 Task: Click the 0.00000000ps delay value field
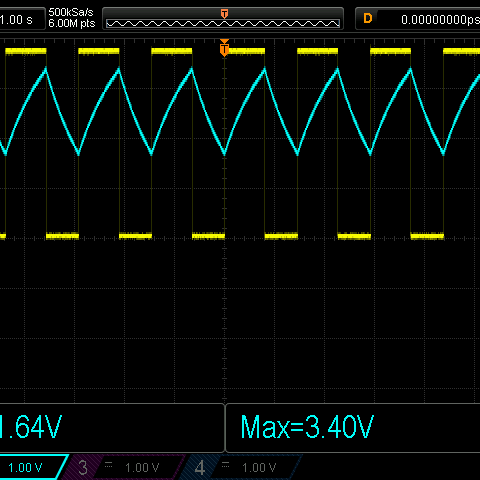pos(440,20)
